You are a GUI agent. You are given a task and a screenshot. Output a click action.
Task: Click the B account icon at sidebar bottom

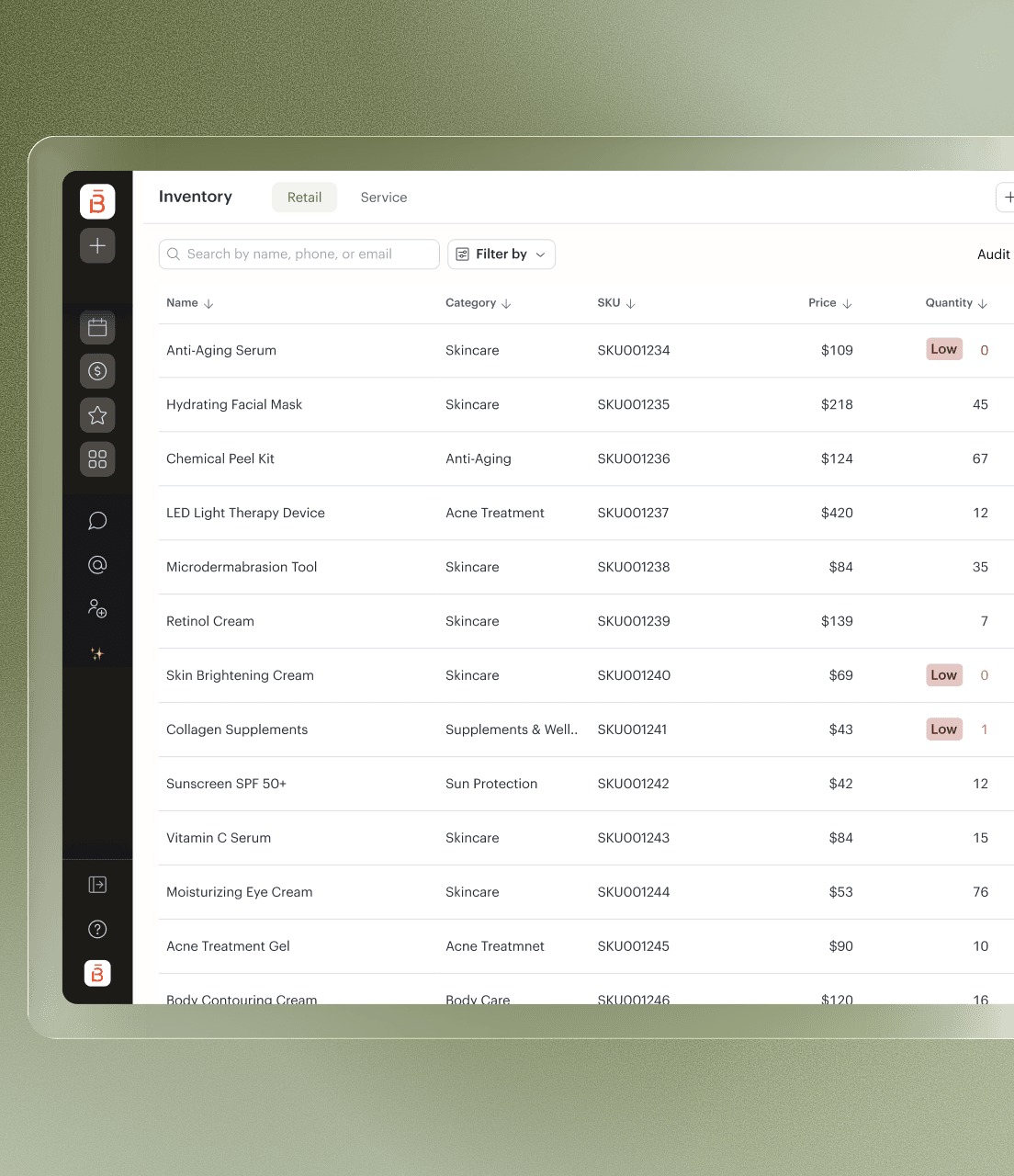coord(97,973)
